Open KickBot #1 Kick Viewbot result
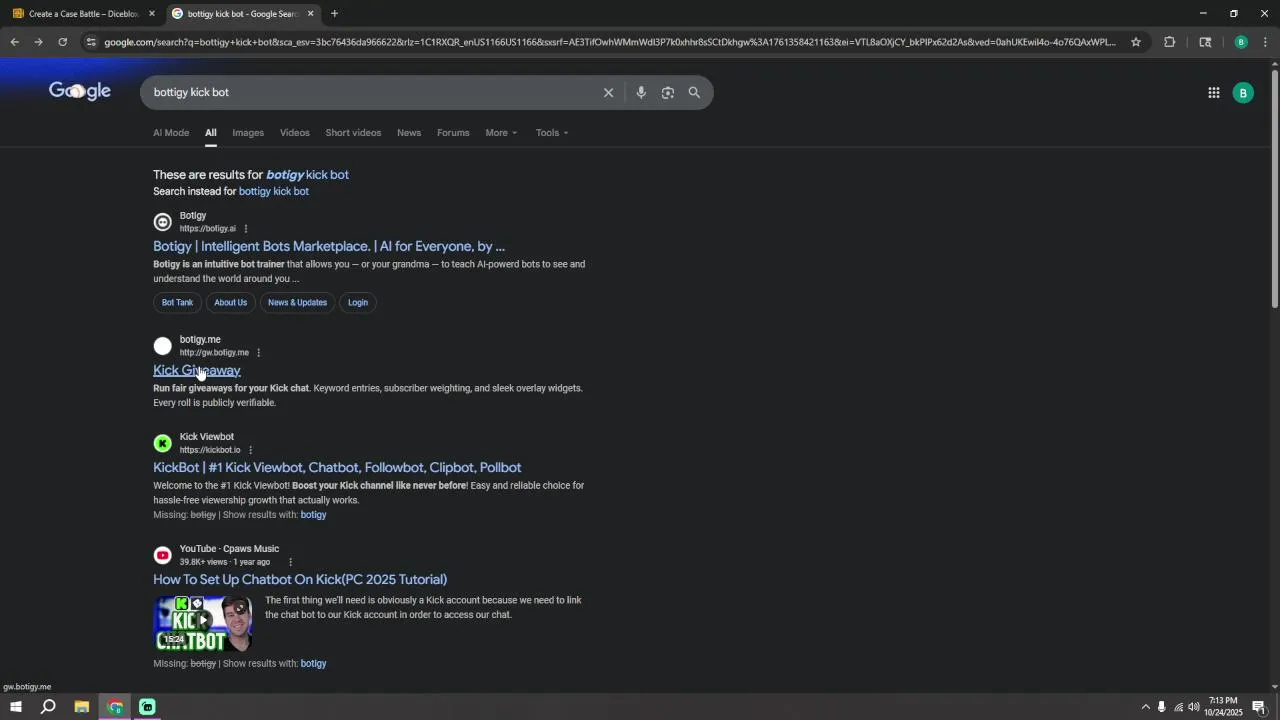The height and width of the screenshot is (720, 1280). [x=337, y=468]
